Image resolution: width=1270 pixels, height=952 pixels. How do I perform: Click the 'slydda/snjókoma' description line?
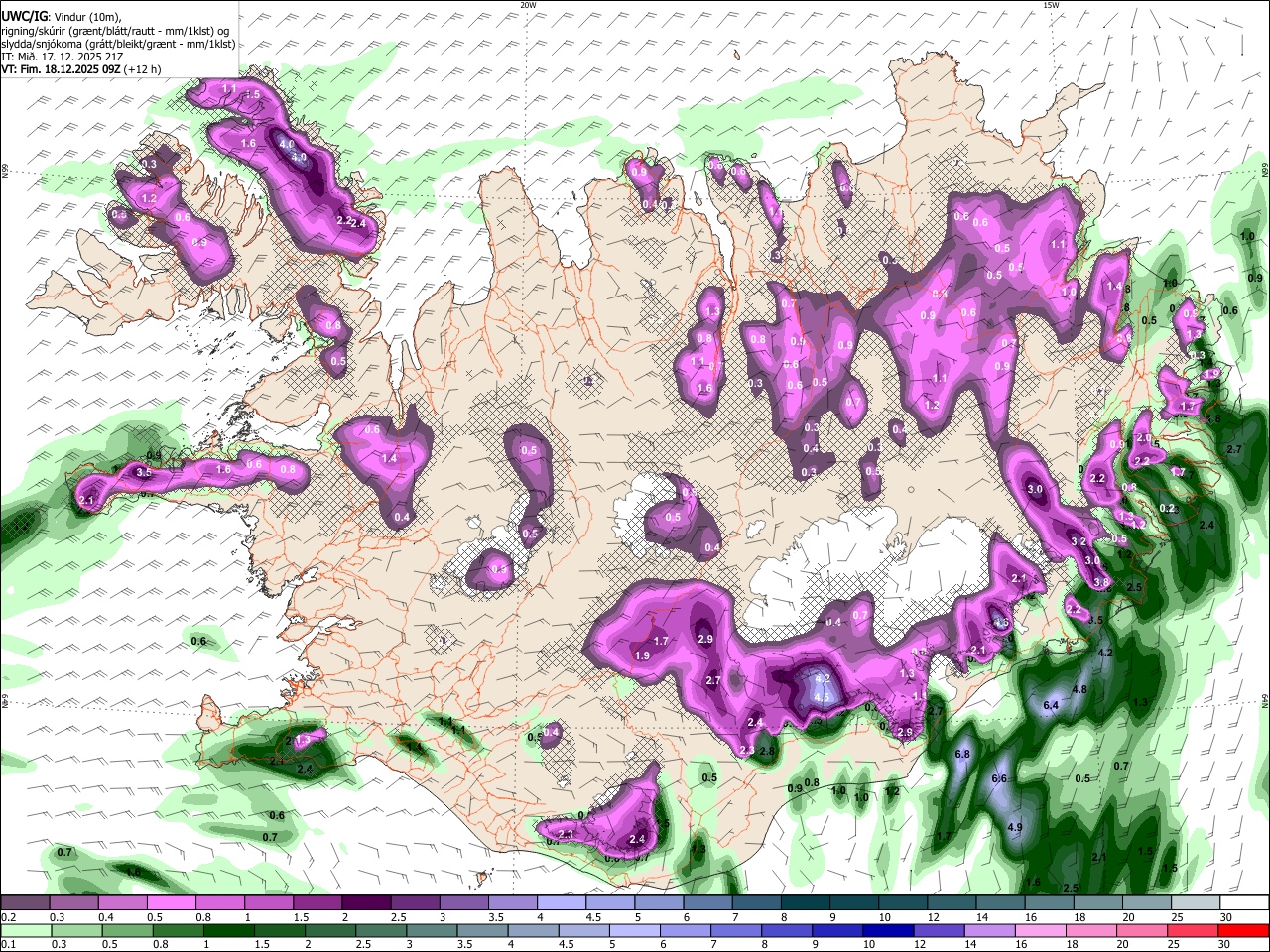pos(118,44)
